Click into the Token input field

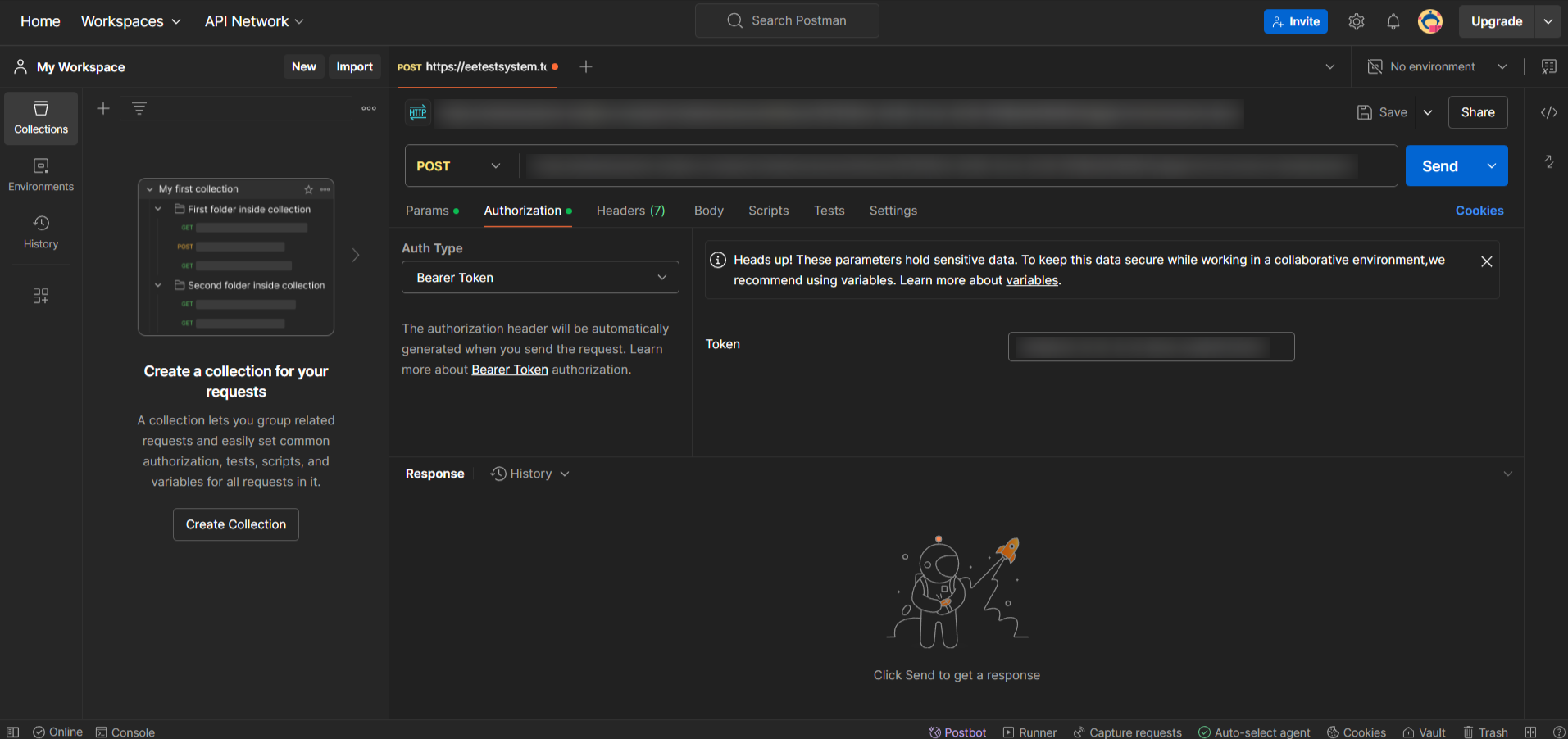[1150, 347]
